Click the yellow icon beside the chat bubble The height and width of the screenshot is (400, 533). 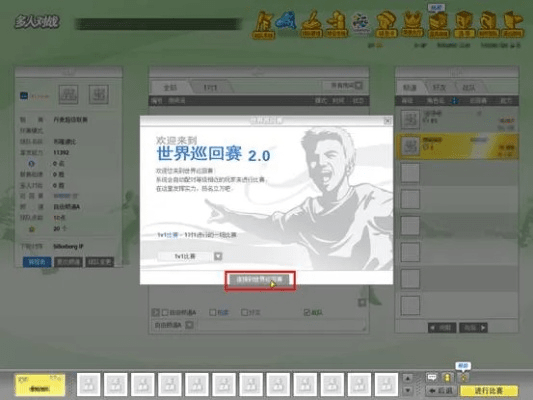click(447, 377)
